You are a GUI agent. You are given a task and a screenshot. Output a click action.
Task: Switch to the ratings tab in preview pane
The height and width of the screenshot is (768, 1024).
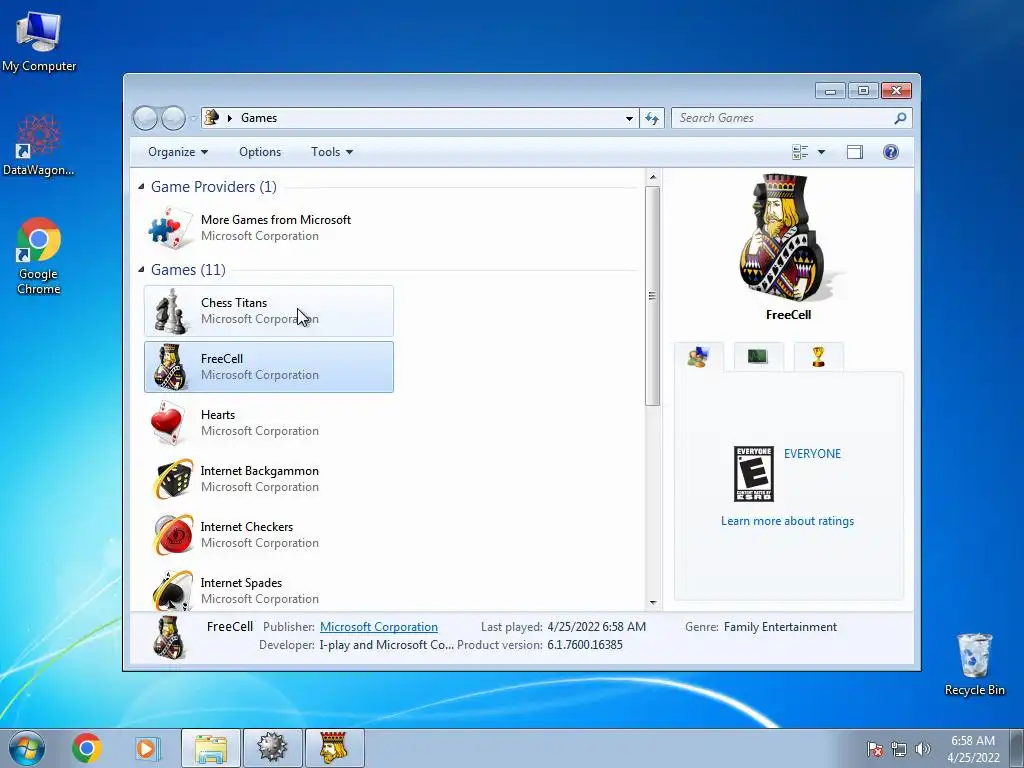698,357
